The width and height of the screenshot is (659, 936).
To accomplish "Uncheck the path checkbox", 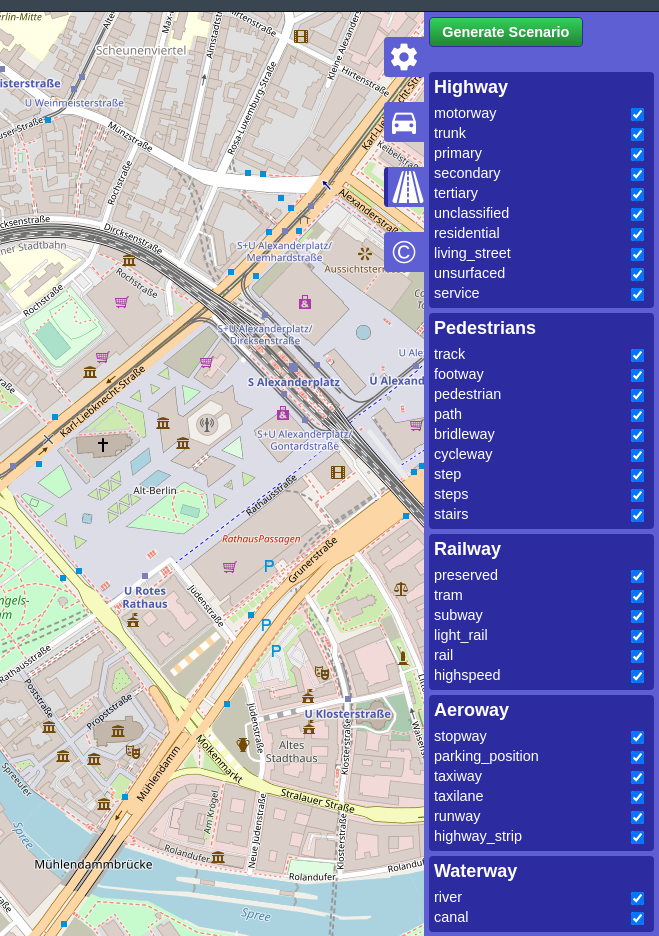I will 638,415.
